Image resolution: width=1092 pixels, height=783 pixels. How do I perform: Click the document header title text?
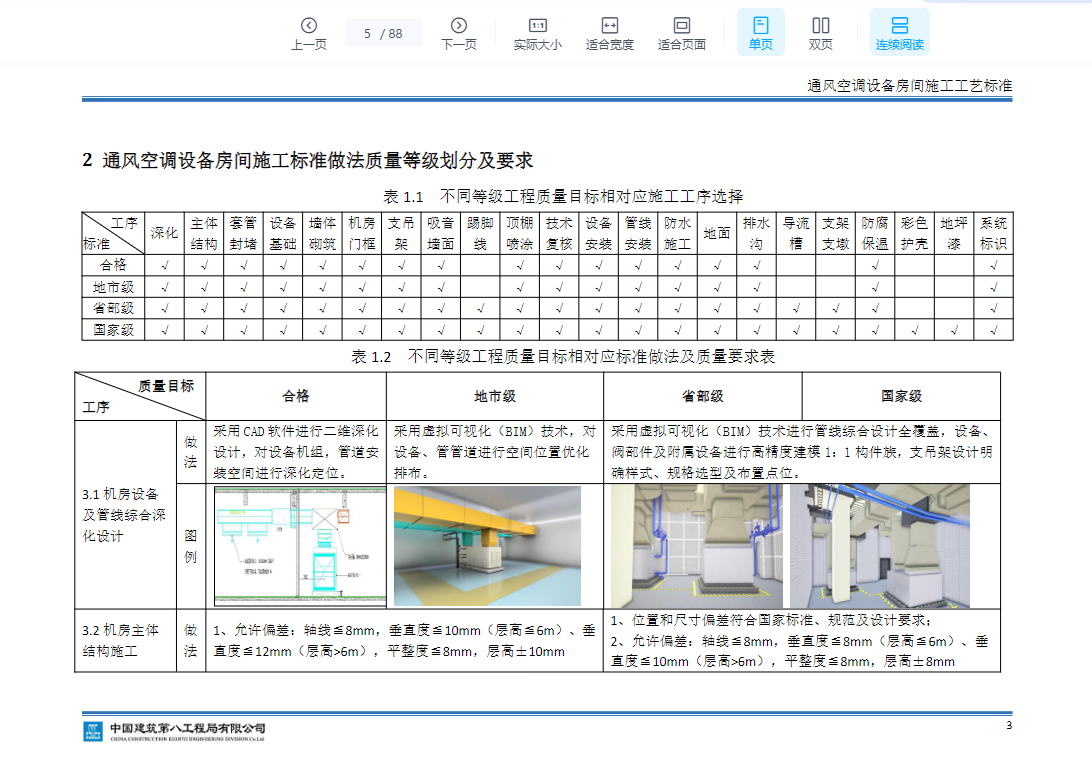coord(909,86)
